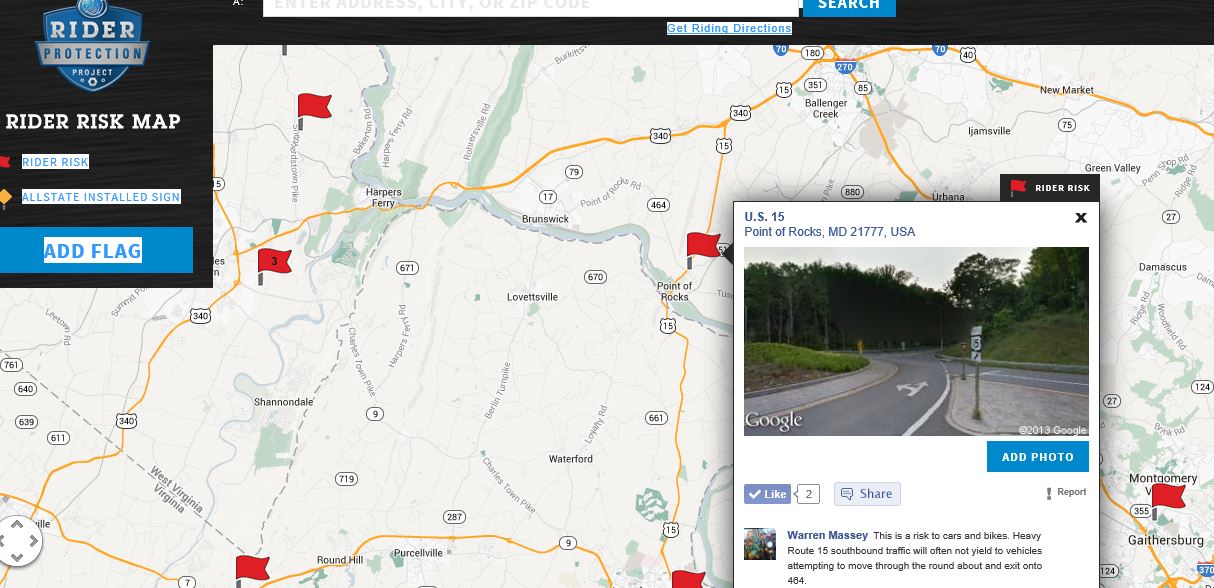Click the address search input field
The width and height of the screenshot is (1214, 588).
531,6
